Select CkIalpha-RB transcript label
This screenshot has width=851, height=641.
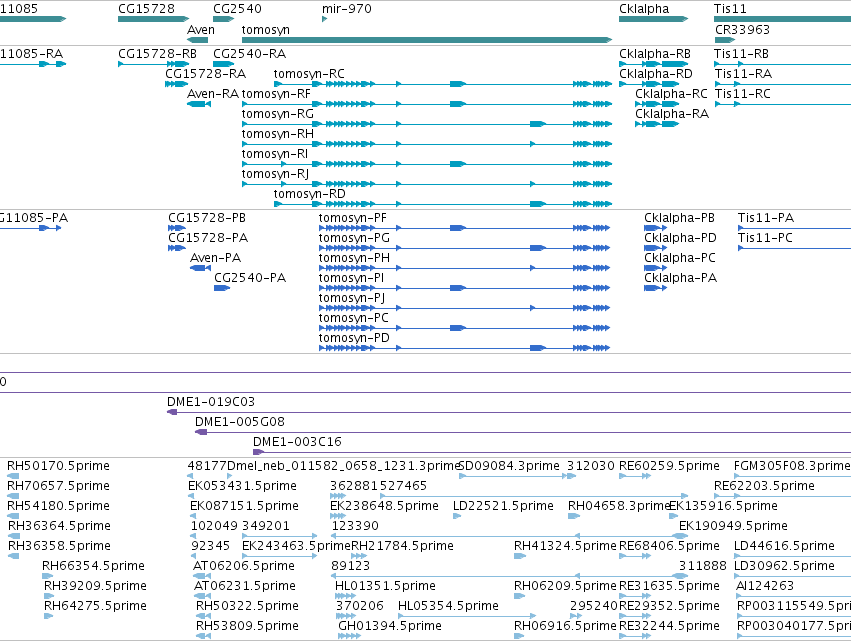655,54
